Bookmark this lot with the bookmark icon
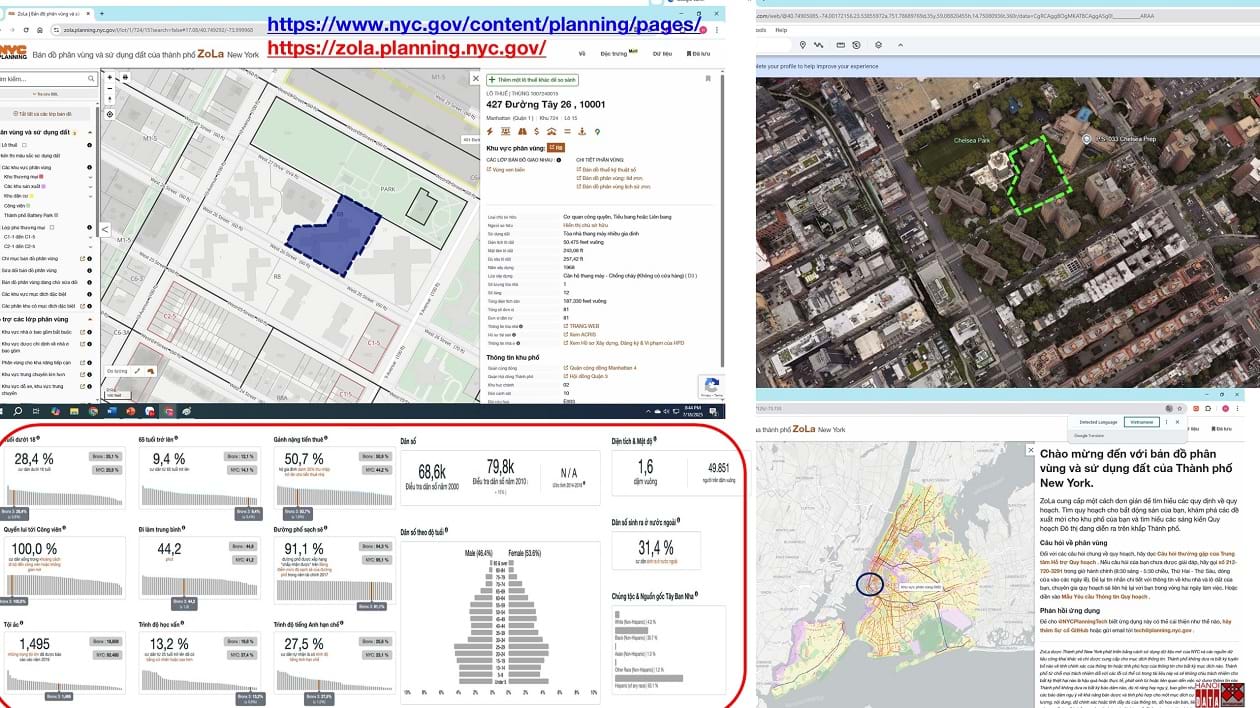Viewport: 1260px width, 708px height. [708, 79]
